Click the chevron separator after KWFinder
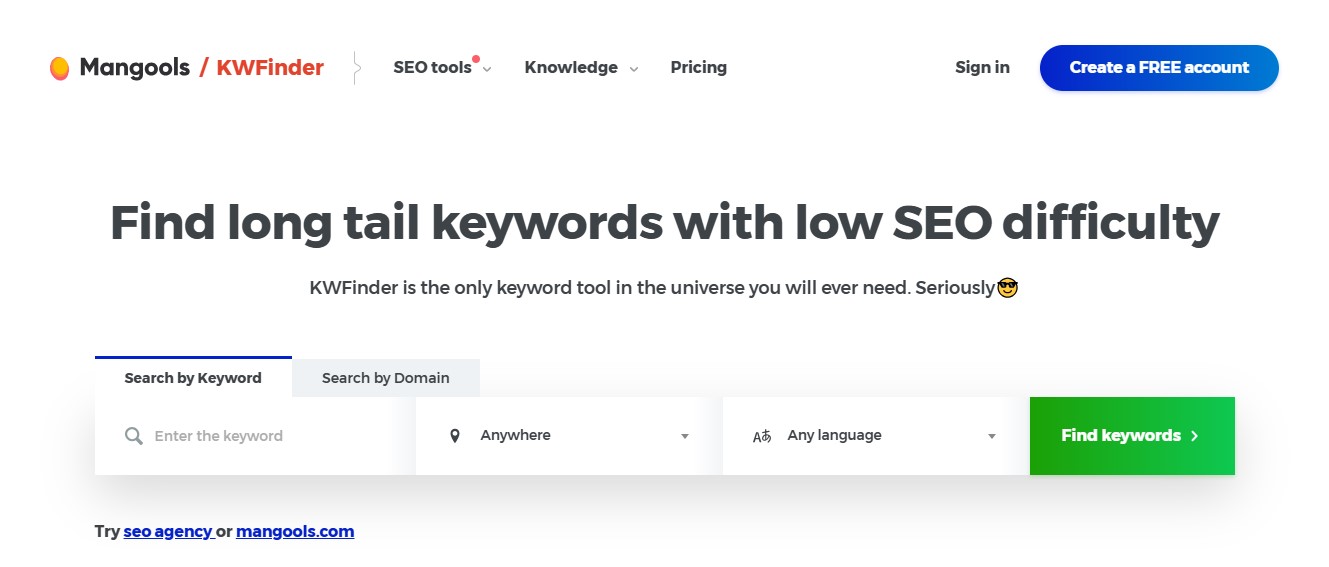Viewport: 1329px width, 567px height. [x=356, y=68]
